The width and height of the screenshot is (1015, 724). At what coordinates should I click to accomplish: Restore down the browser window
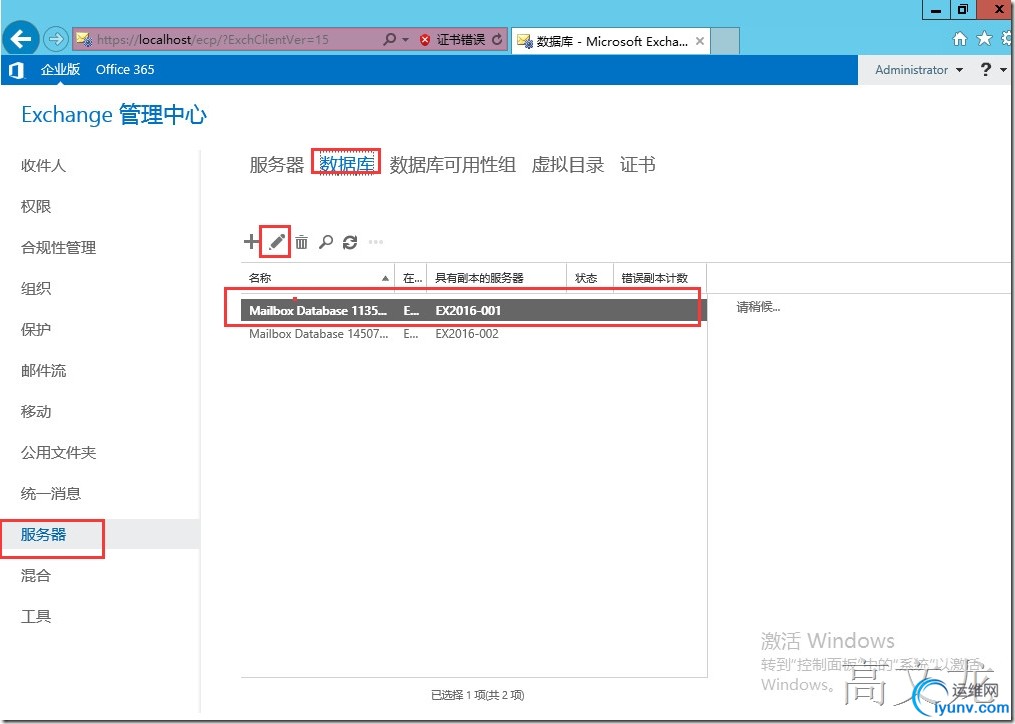click(x=963, y=10)
